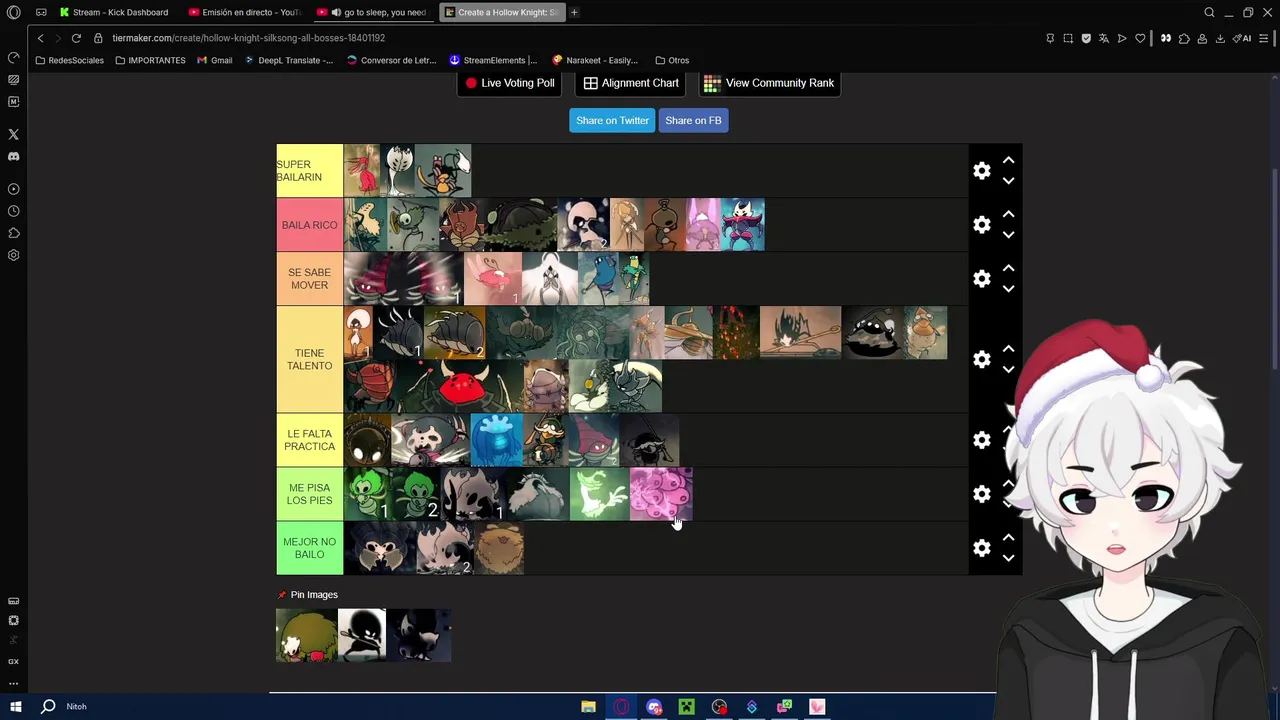
Task: Move MEJOR NO BAILO tier up
Action: (1008, 538)
